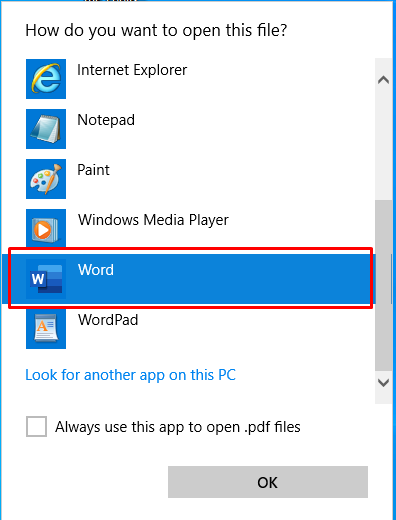Click the scrollbar down arrow
The image size is (396, 520).
pos(384,383)
